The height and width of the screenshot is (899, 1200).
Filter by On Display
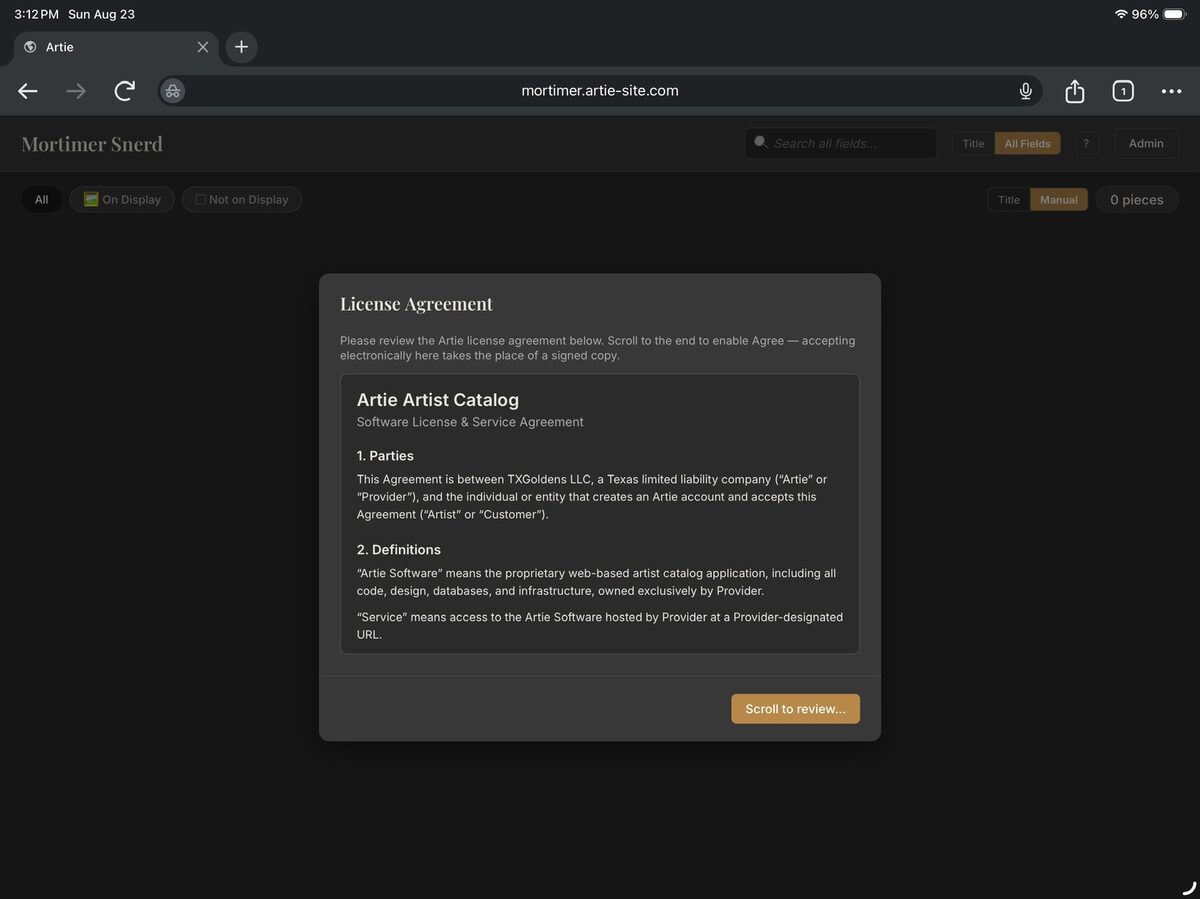(x=122, y=199)
